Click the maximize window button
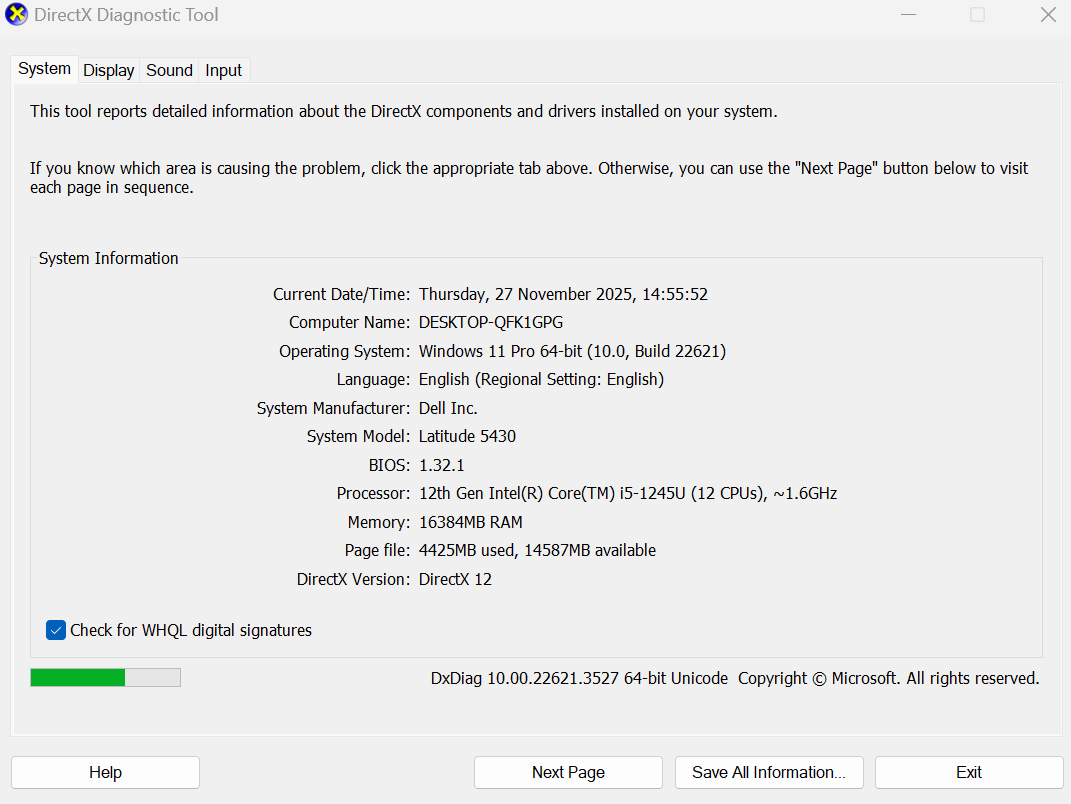 [x=977, y=15]
